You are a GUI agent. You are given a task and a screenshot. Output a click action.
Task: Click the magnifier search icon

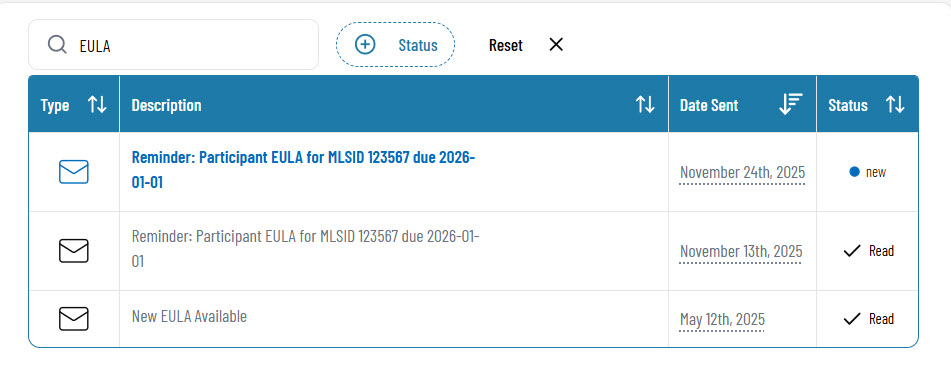pyautogui.click(x=57, y=44)
